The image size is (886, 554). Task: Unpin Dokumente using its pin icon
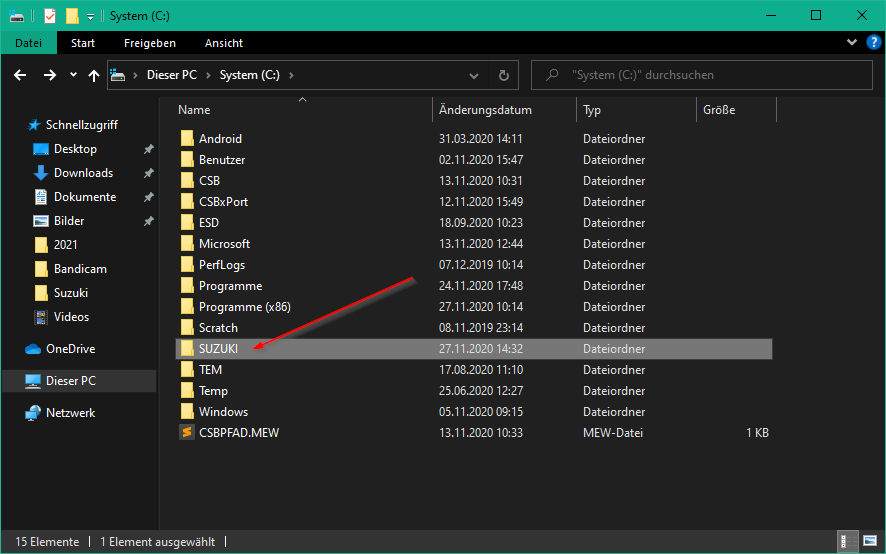(x=149, y=197)
